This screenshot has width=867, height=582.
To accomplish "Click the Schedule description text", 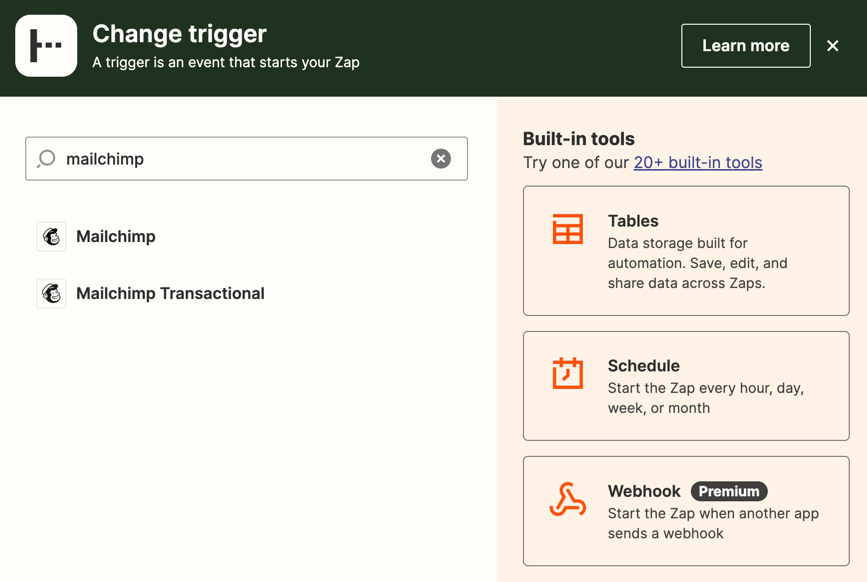I will pyautogui.click(x=706, y=398).
